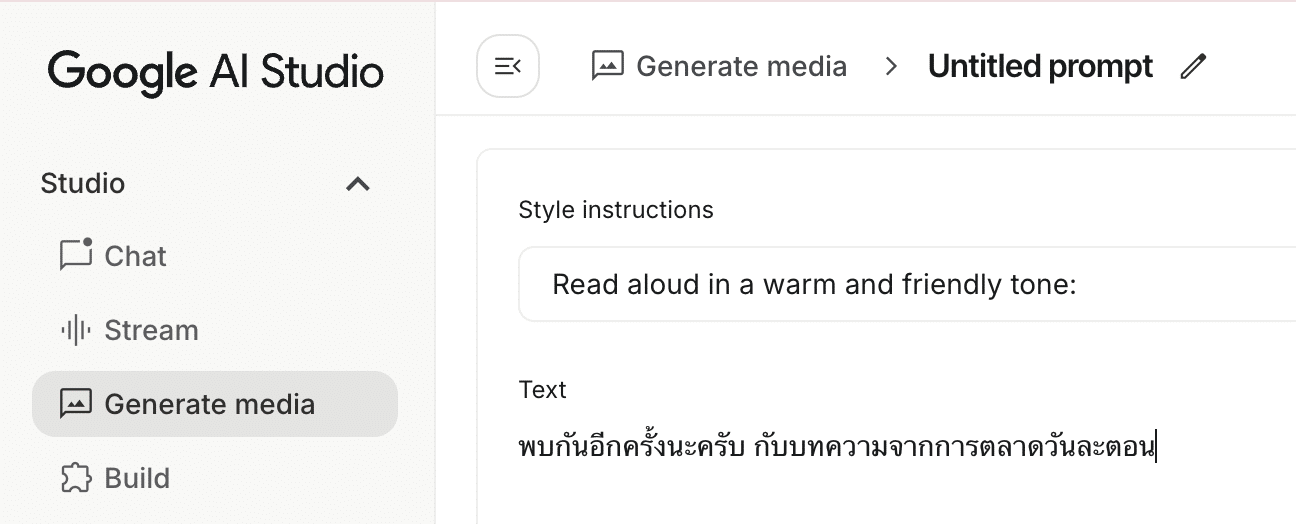Open Stream from the sidebar

click(151, 330)
